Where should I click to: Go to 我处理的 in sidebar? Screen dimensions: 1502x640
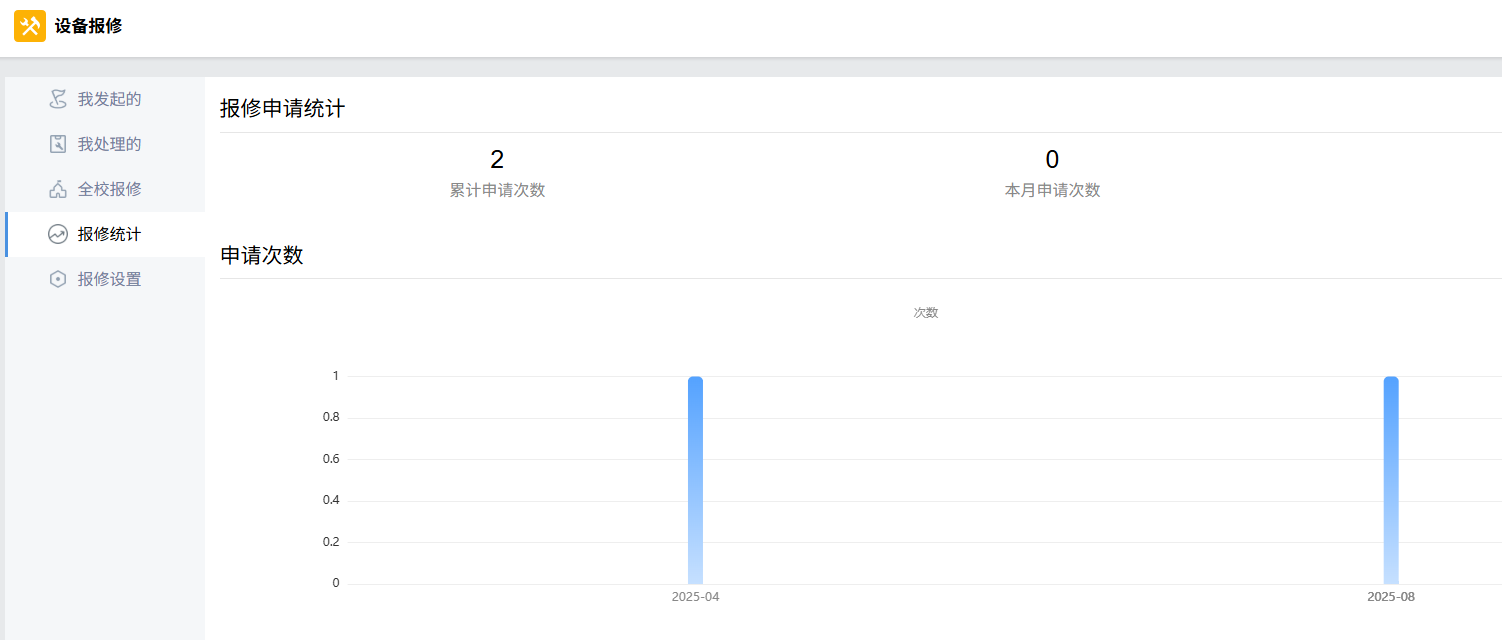(x=109, y=144)
